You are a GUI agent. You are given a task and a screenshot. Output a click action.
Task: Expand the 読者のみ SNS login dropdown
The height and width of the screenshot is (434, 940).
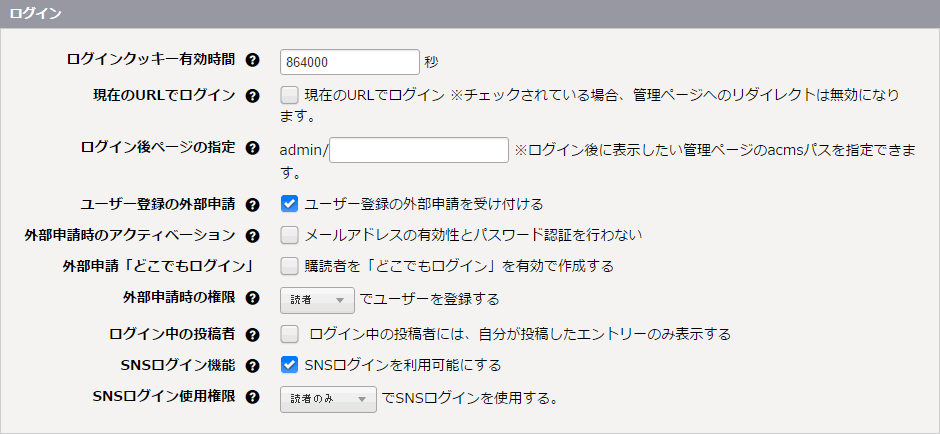[x=329, y=399]
